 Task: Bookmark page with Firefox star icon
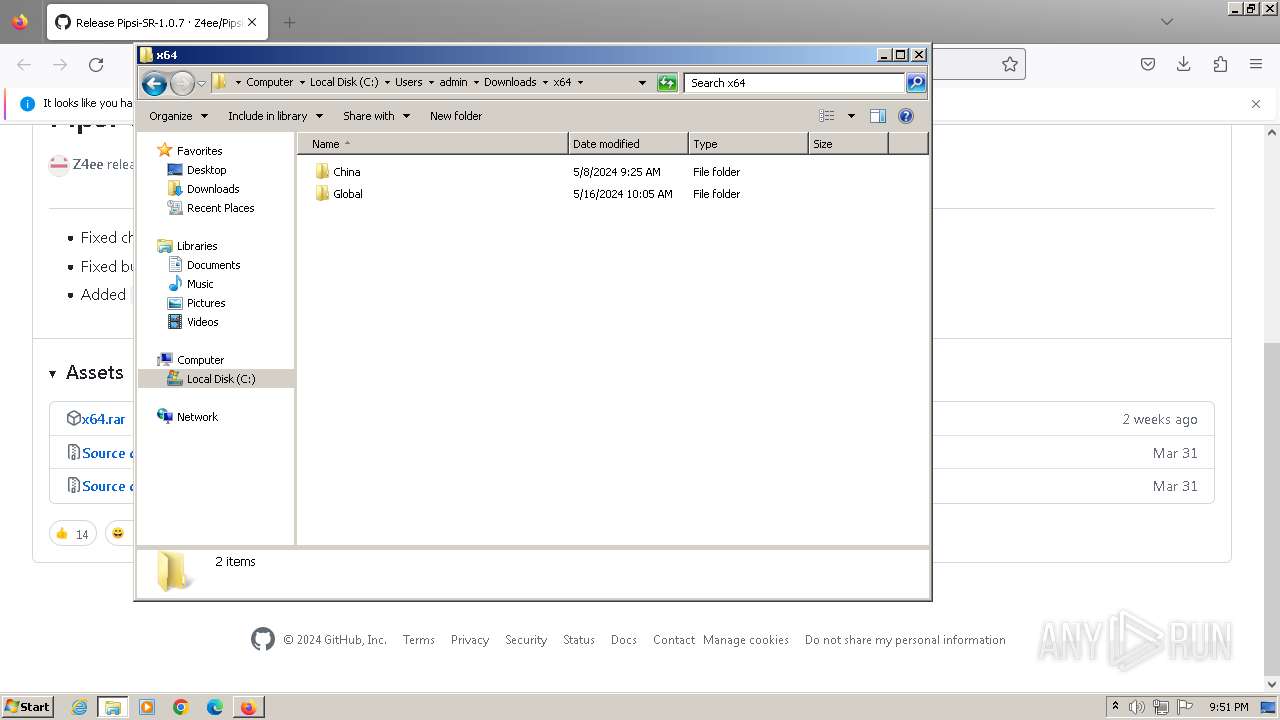1010,64
